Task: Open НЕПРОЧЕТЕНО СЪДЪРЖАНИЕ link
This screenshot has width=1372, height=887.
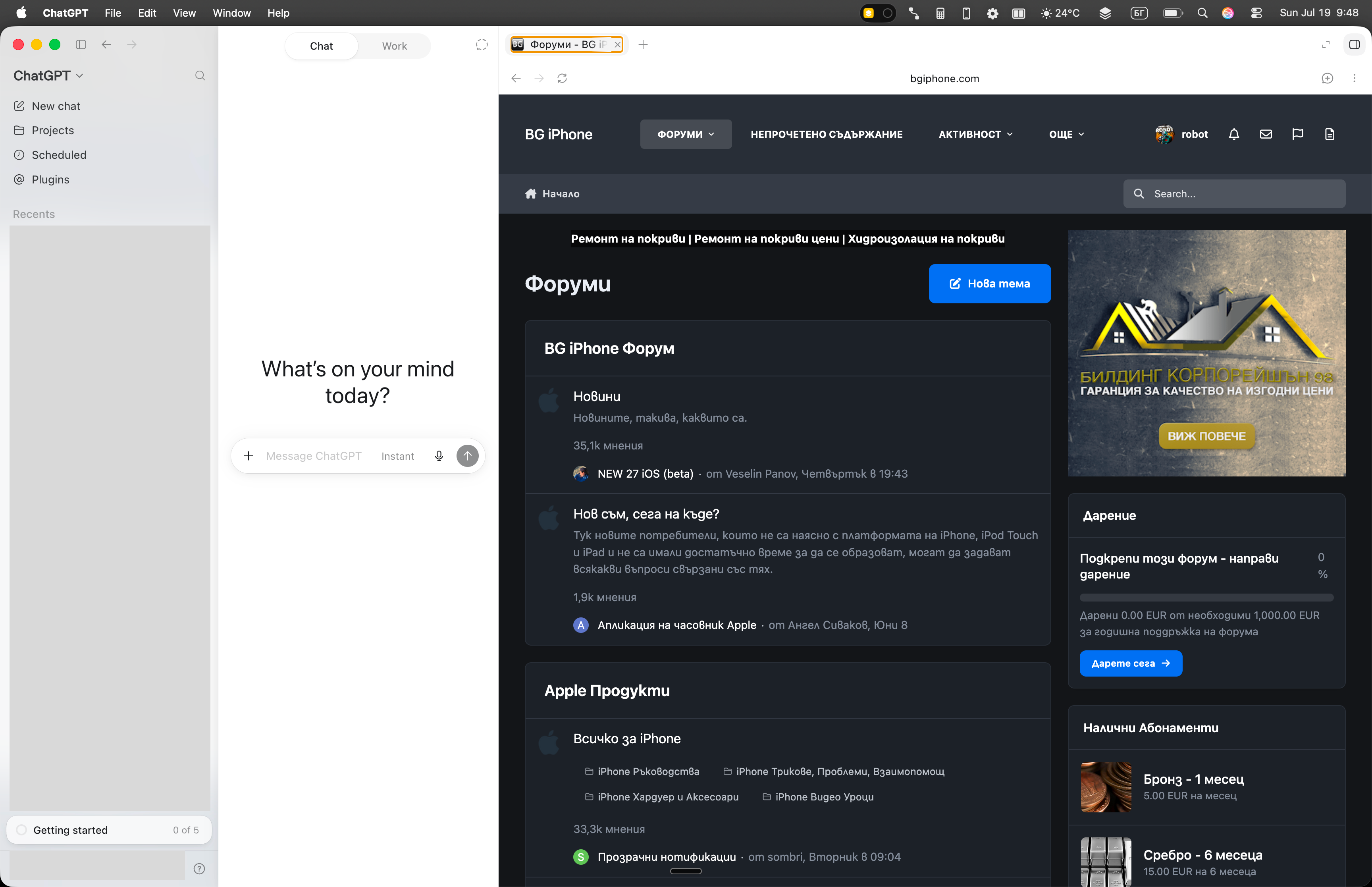Action: (826, 134)
